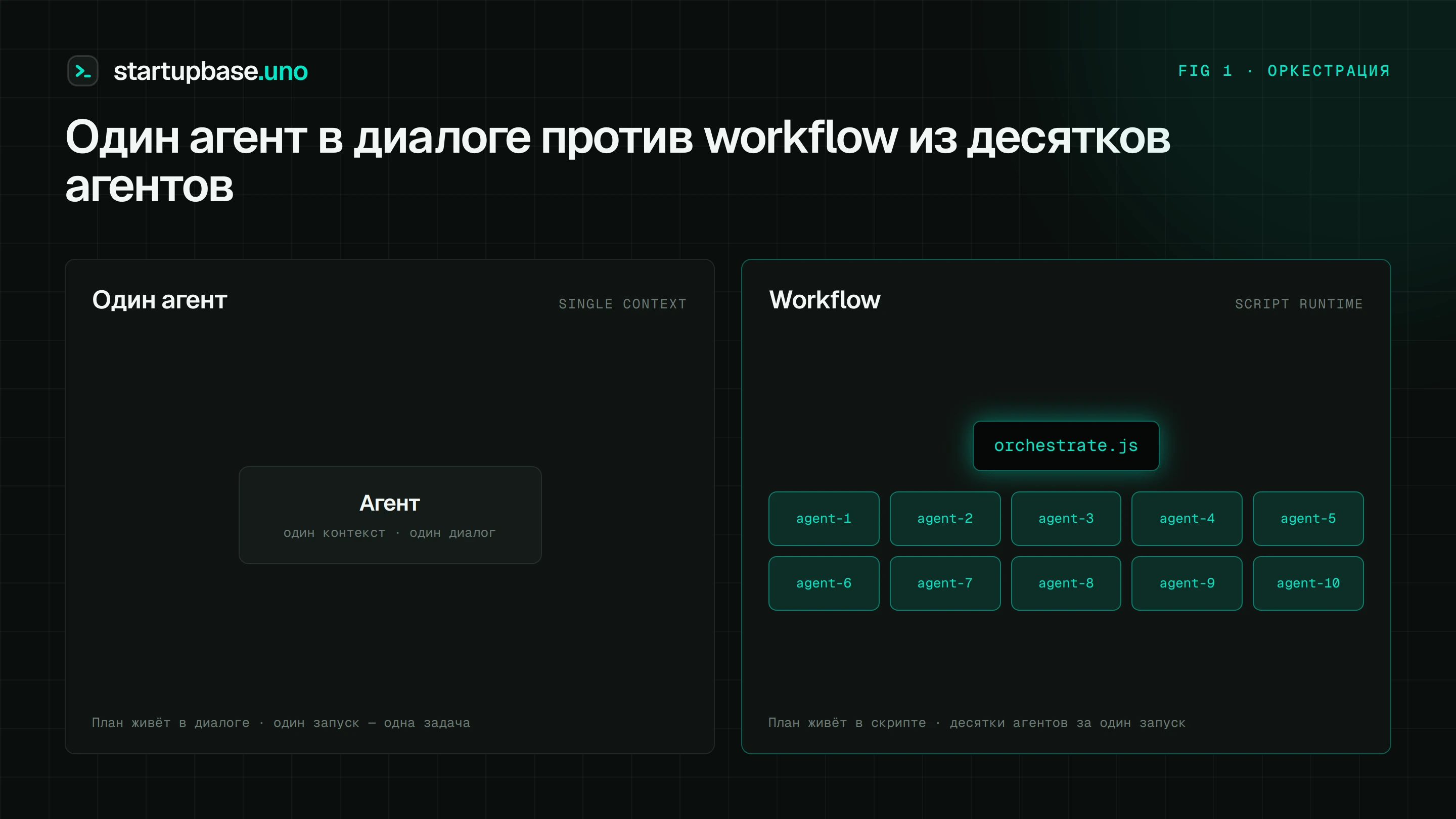Click the agent-5 box
Screen dimensions: 1456x819
pos(1308,518)
